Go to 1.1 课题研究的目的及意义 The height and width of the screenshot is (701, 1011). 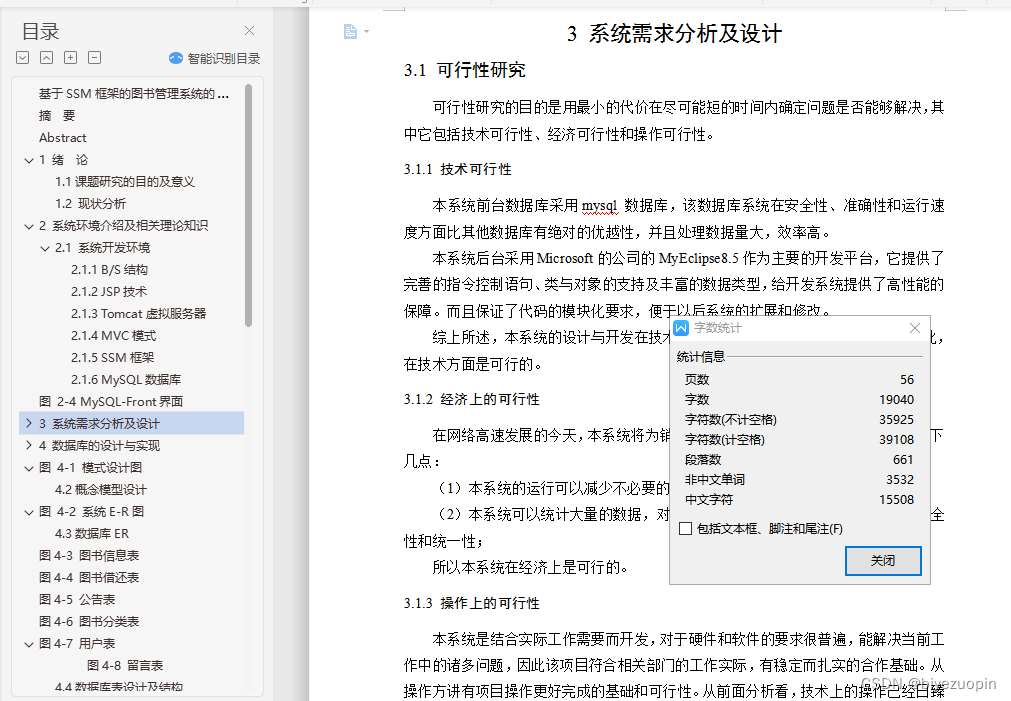(124, 182)
